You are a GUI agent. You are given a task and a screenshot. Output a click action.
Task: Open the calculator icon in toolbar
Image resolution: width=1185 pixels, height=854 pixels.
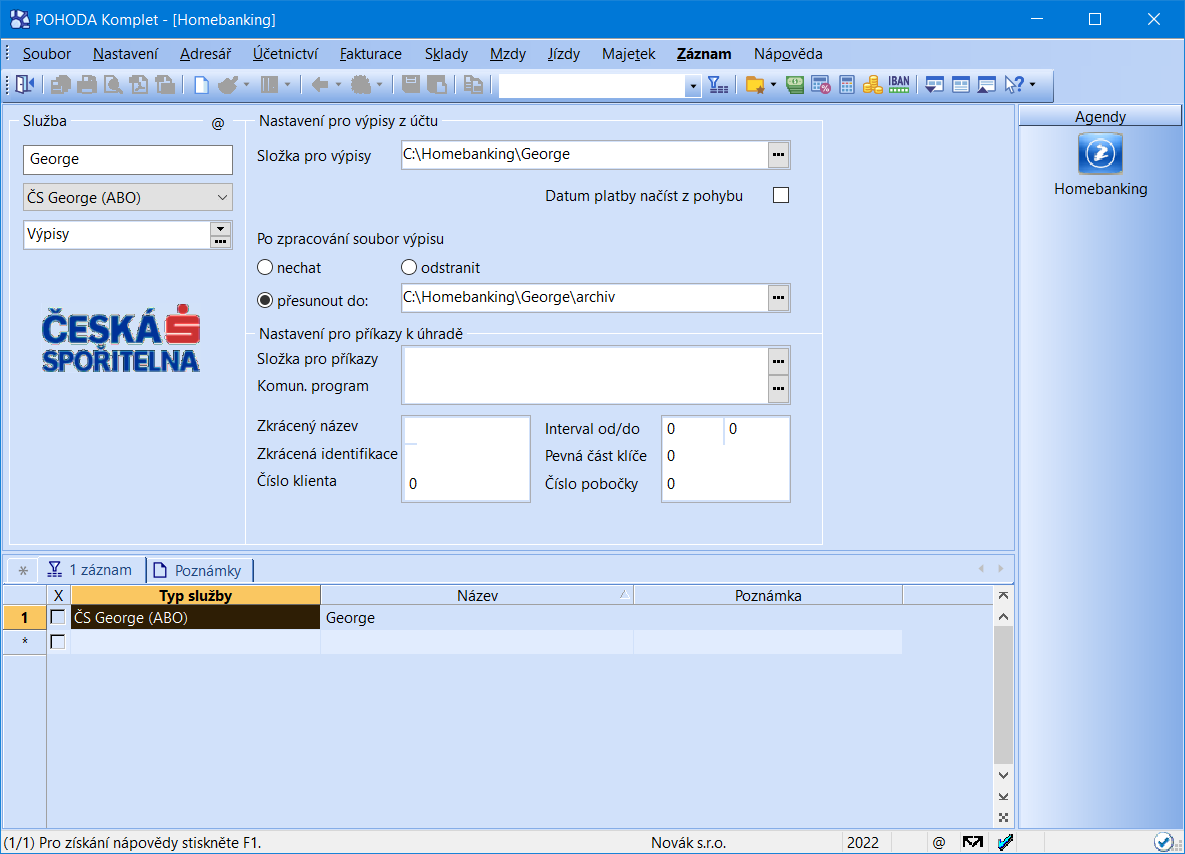pos(847,86)
